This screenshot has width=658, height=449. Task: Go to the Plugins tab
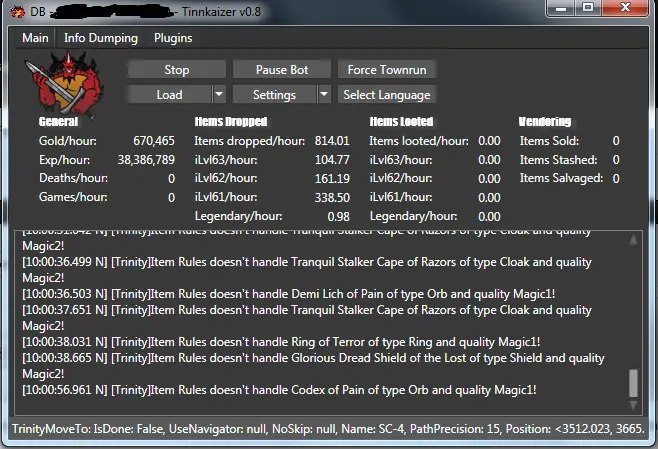(173, 38)
